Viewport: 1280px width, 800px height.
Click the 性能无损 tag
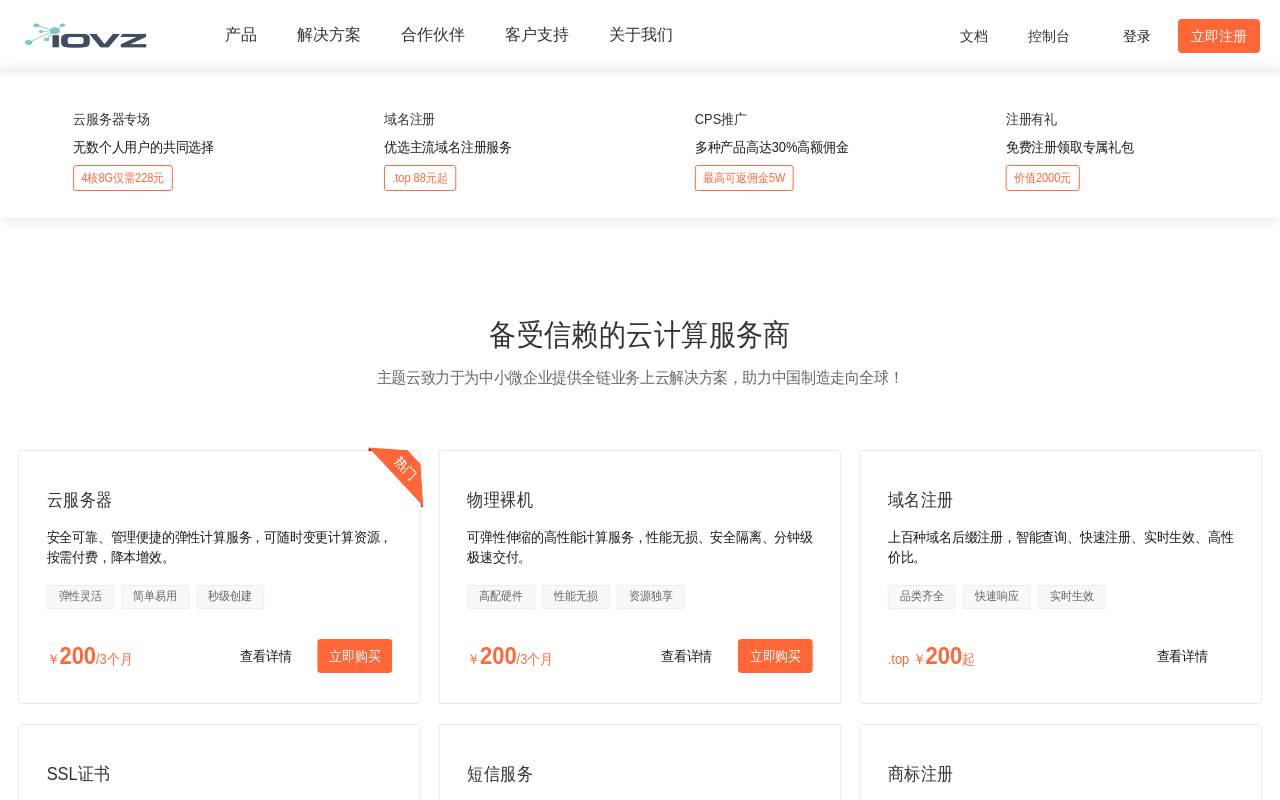click(576, 597)
